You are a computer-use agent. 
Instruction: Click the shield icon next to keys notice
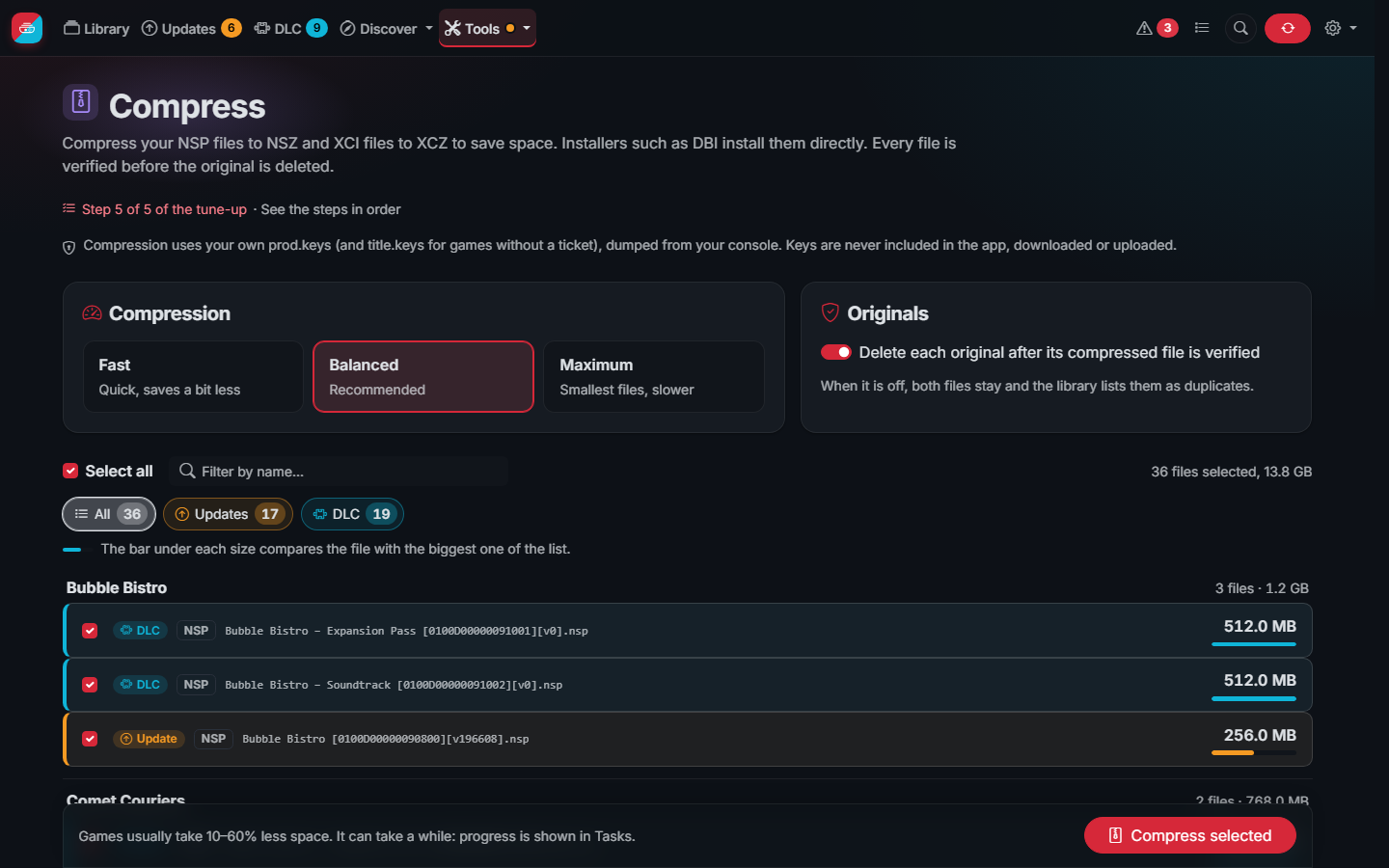click(x=68, y=247)
